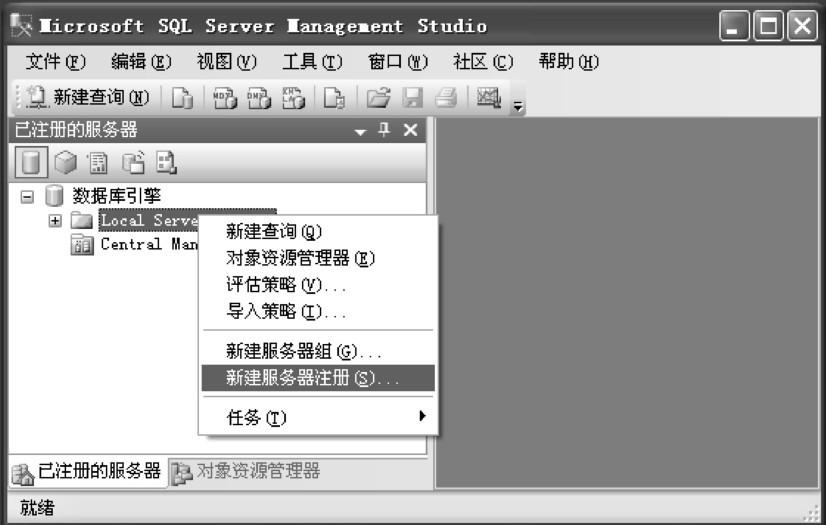The width and height of the screenshot is (826, 525).
Task: Click the Open File folder icon
Action: click(378, 98)
